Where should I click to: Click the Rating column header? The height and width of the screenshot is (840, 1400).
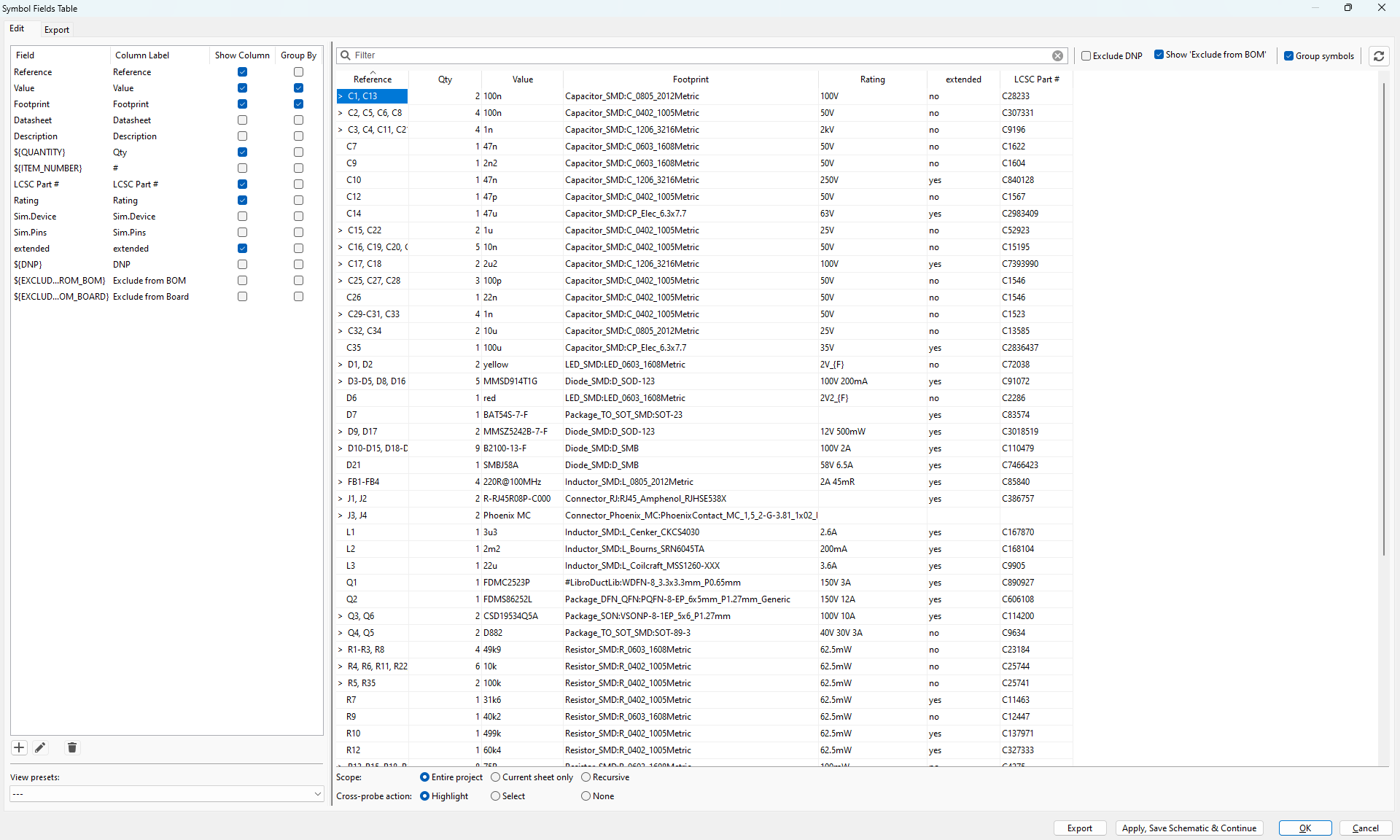[x=872, y=79]
